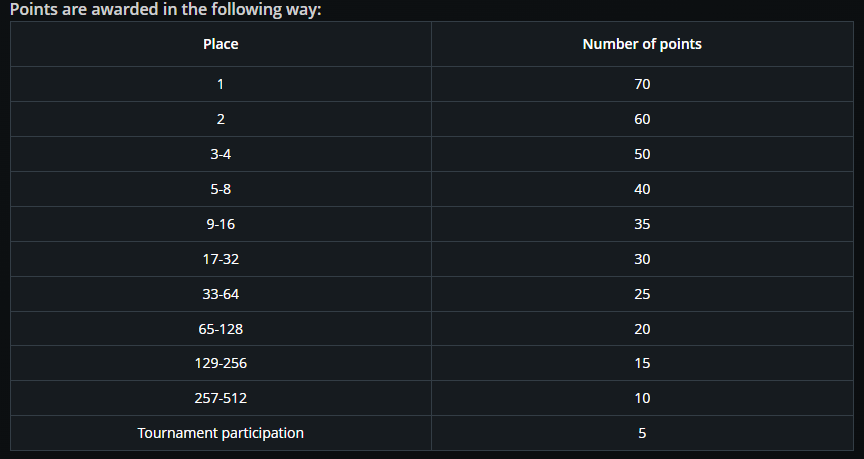Click the 129-256 place cell

(x=220, y=363)
